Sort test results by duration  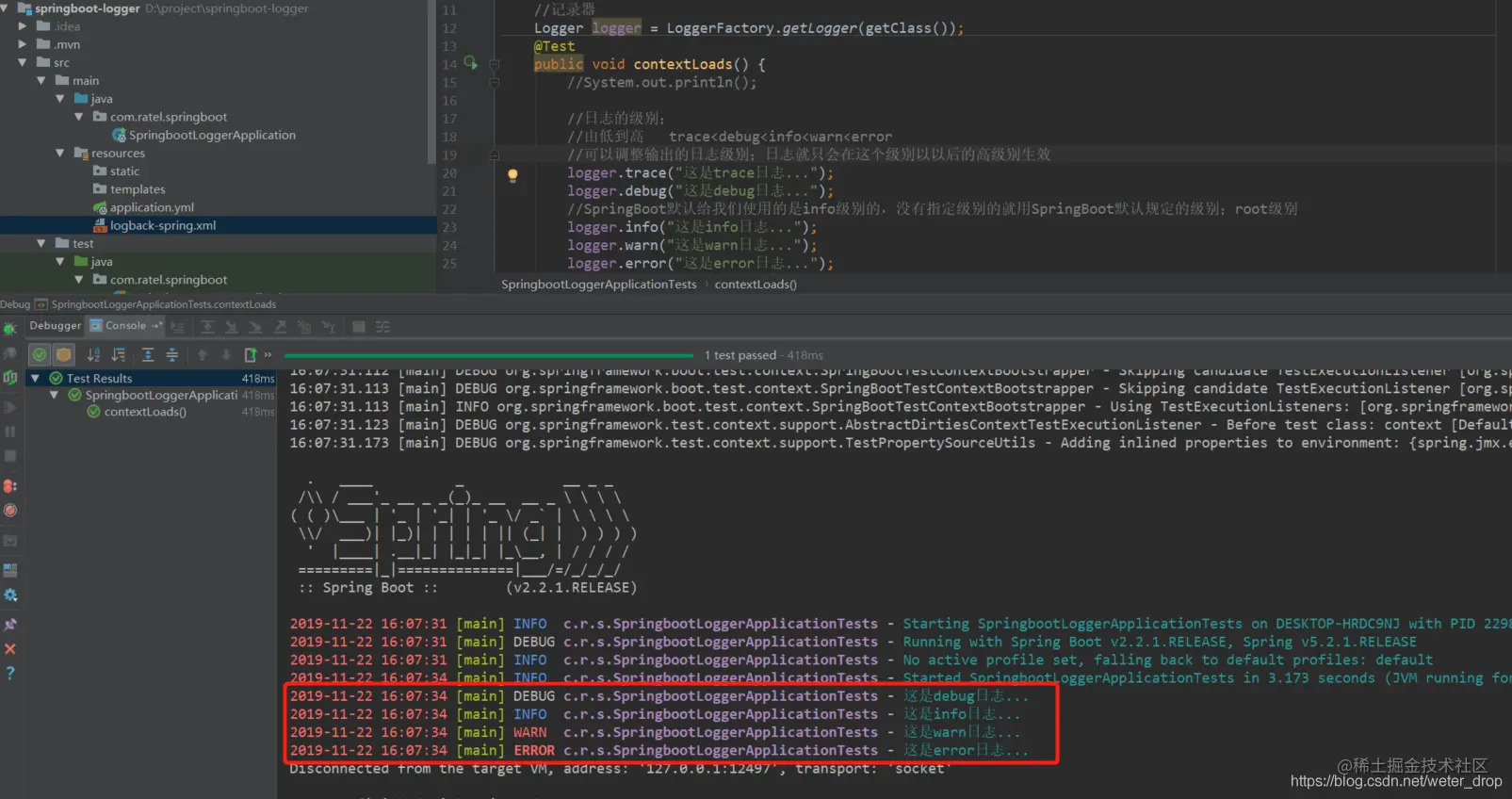coord(118,354)
